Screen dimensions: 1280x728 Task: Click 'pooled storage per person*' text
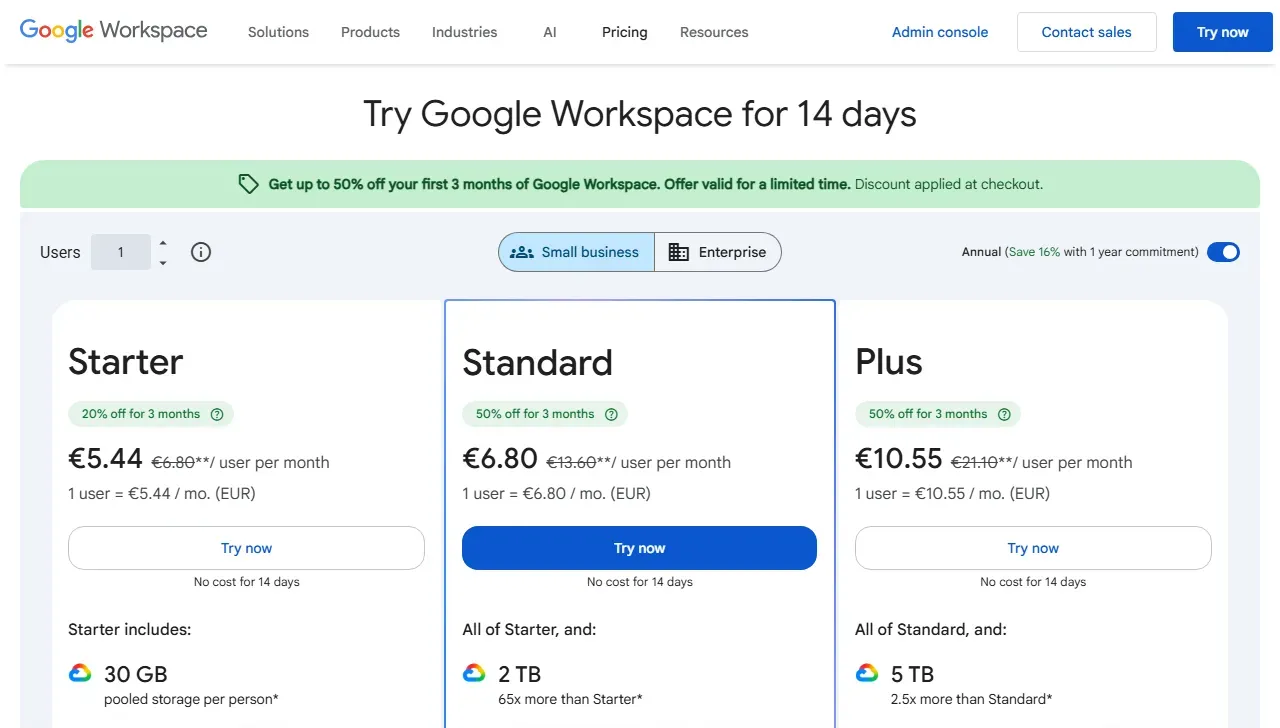[x=191, y=699]
